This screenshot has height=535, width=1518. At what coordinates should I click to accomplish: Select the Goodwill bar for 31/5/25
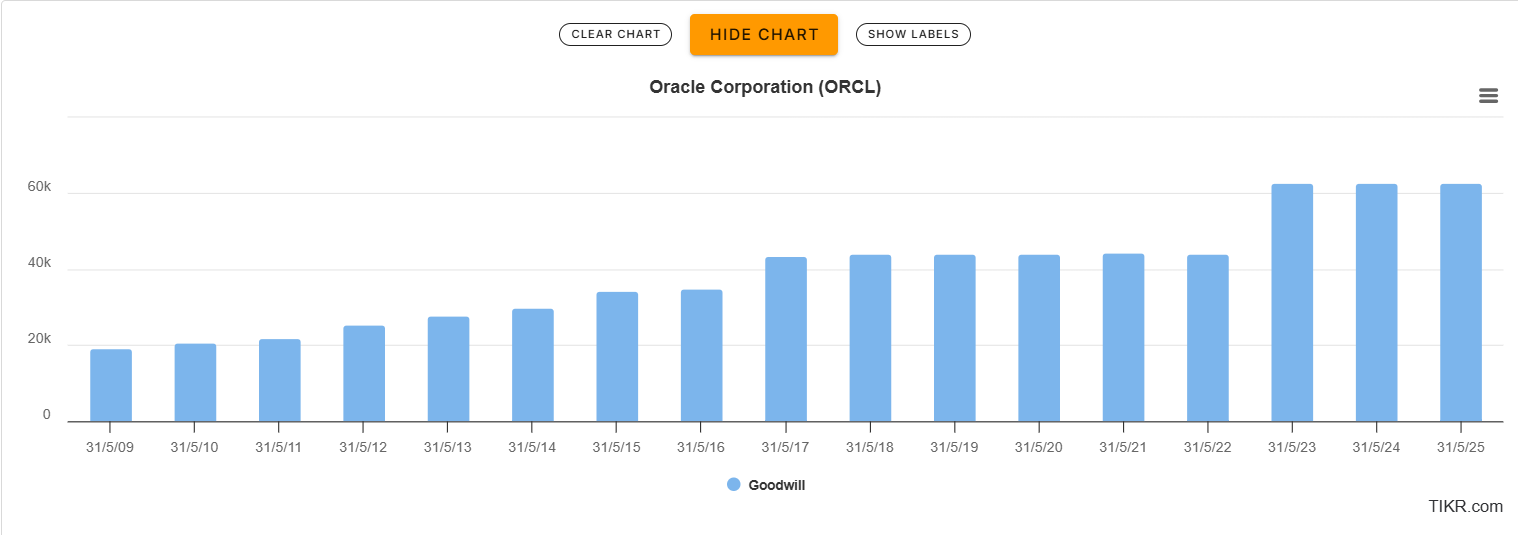1461,303
